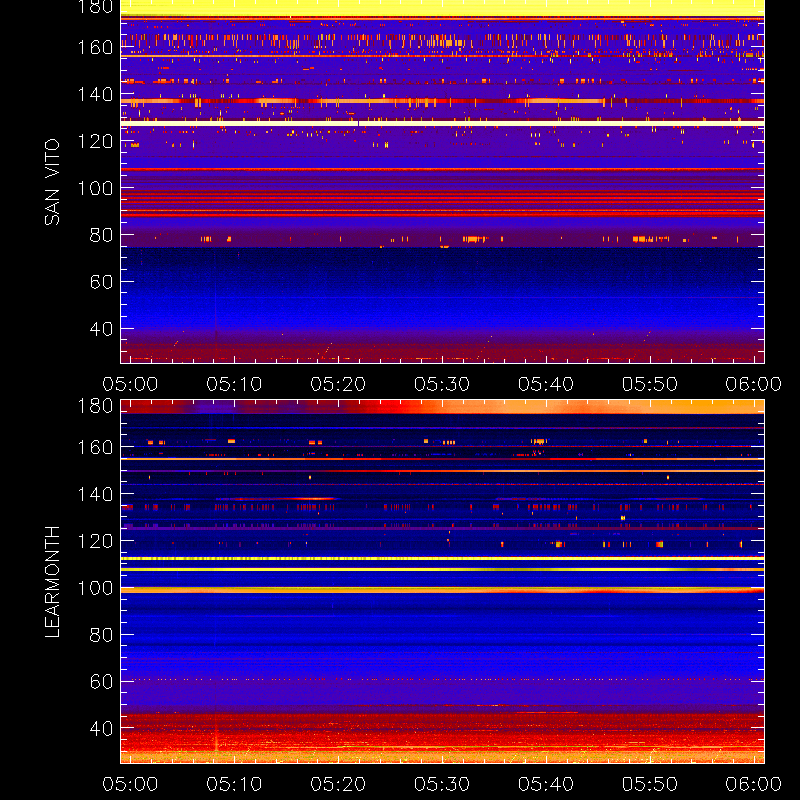Select the 80 tick label on San Vito plot
800x800 pixels.
pos(101,235)
